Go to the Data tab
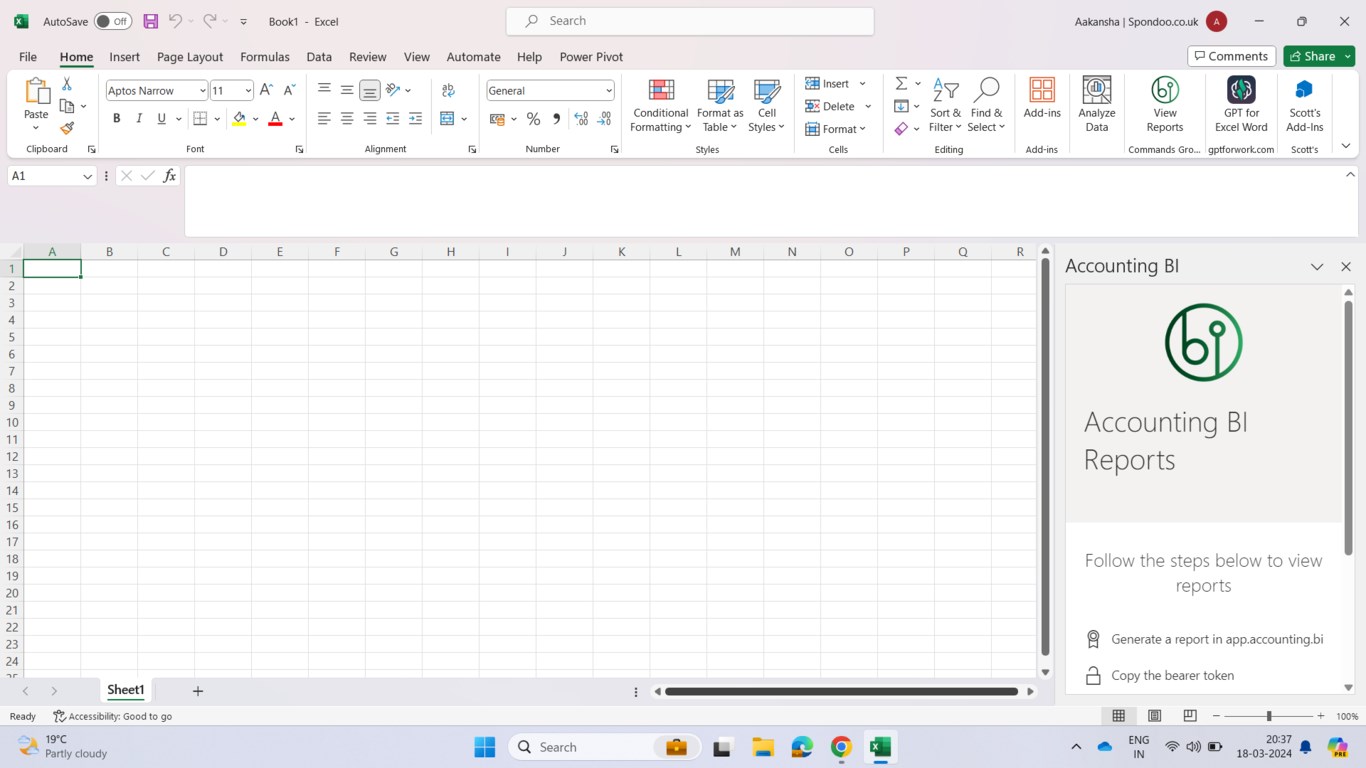 point(320,57)
